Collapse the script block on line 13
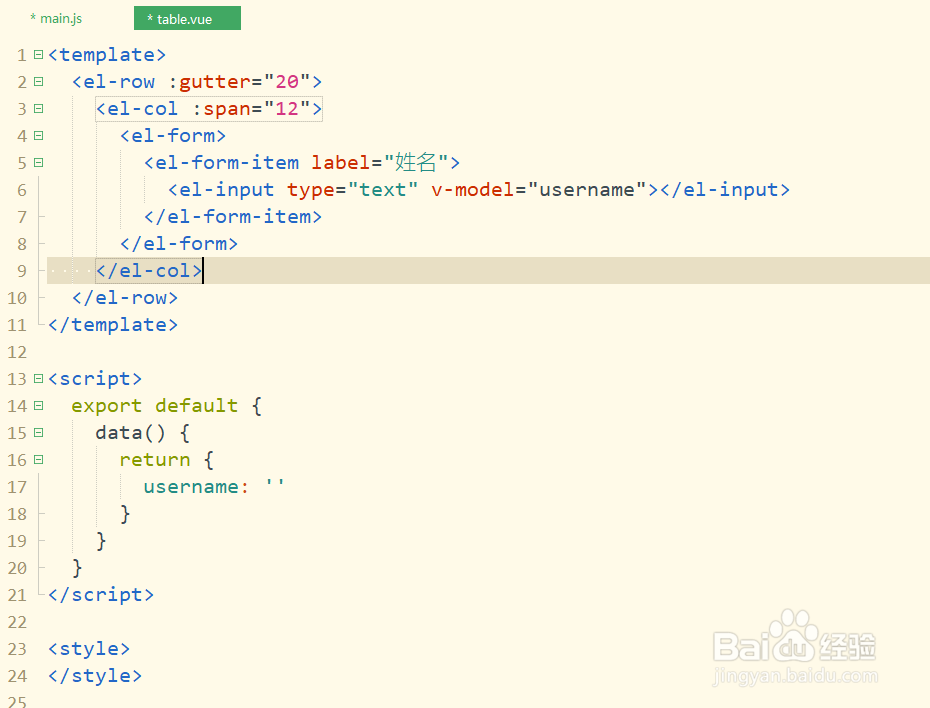The height and width of the screenshot is (708, 930). pos(39,378)
